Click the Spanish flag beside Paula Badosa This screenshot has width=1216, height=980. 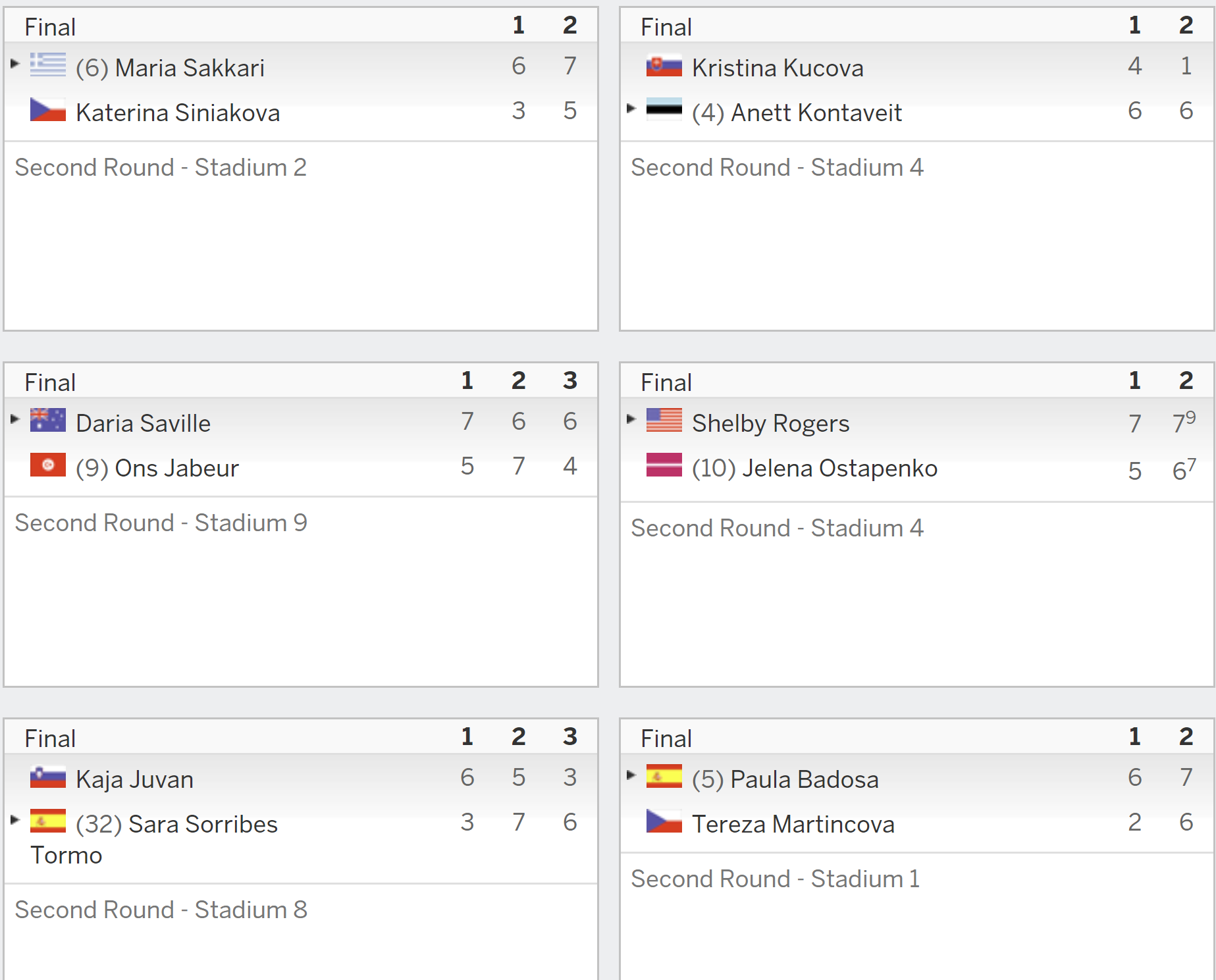[664, 776]
